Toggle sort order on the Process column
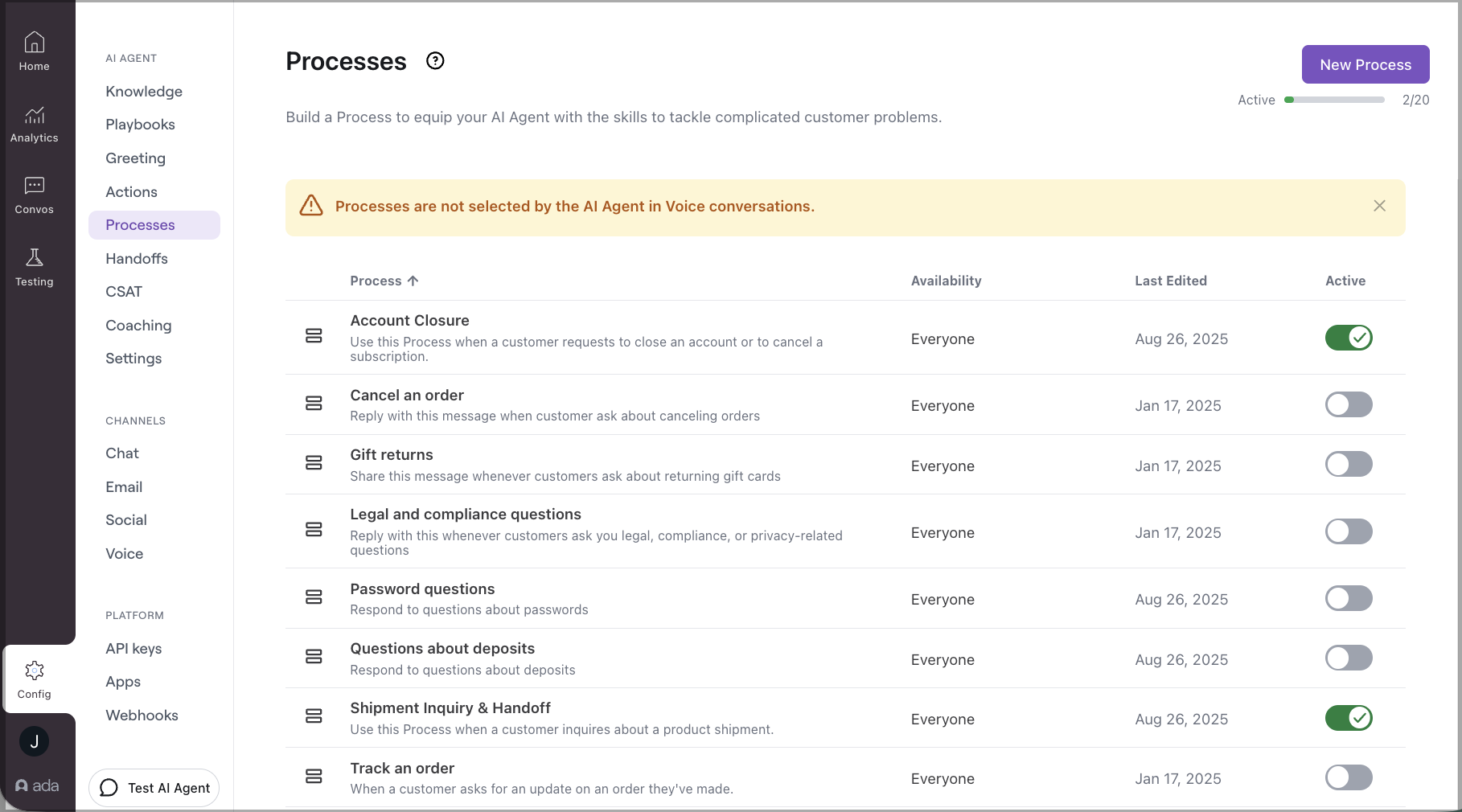 coord(384,281)
